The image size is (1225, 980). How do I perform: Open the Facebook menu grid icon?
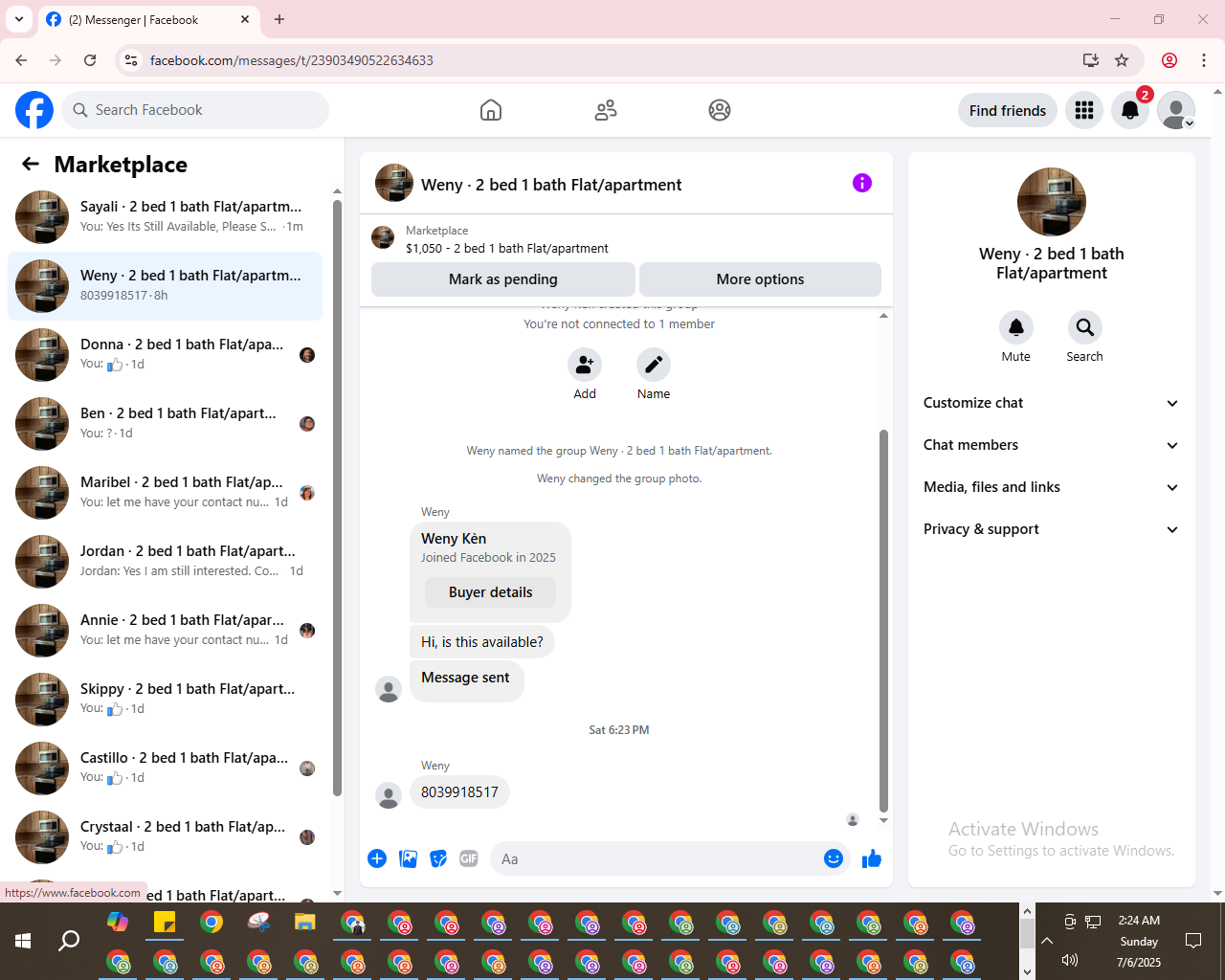(1084, 110)
